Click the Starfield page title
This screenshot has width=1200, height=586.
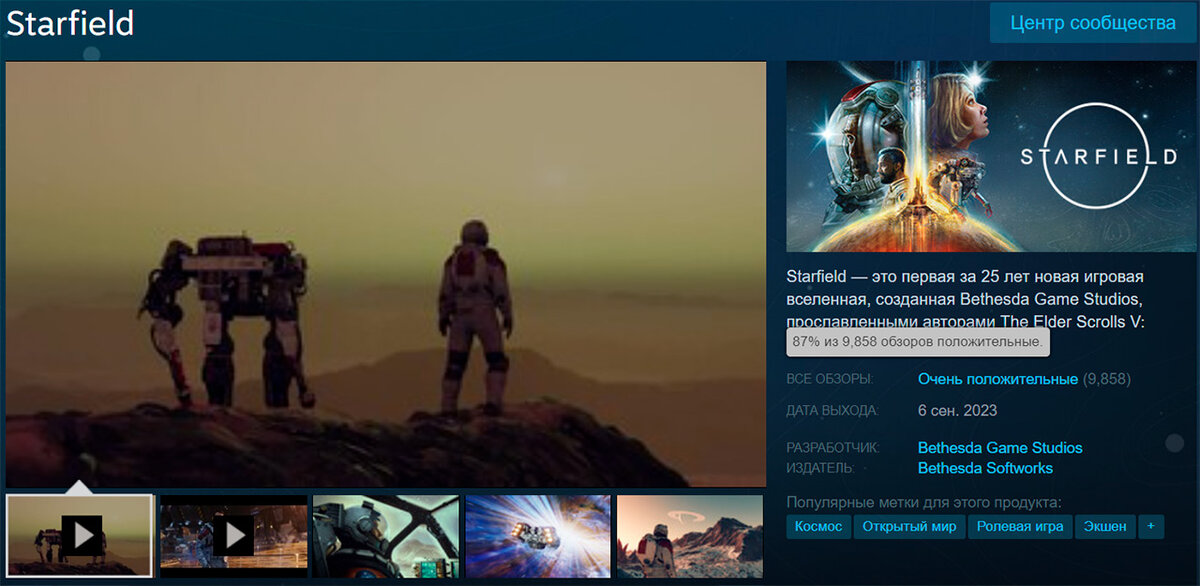[x=70, y=24]
